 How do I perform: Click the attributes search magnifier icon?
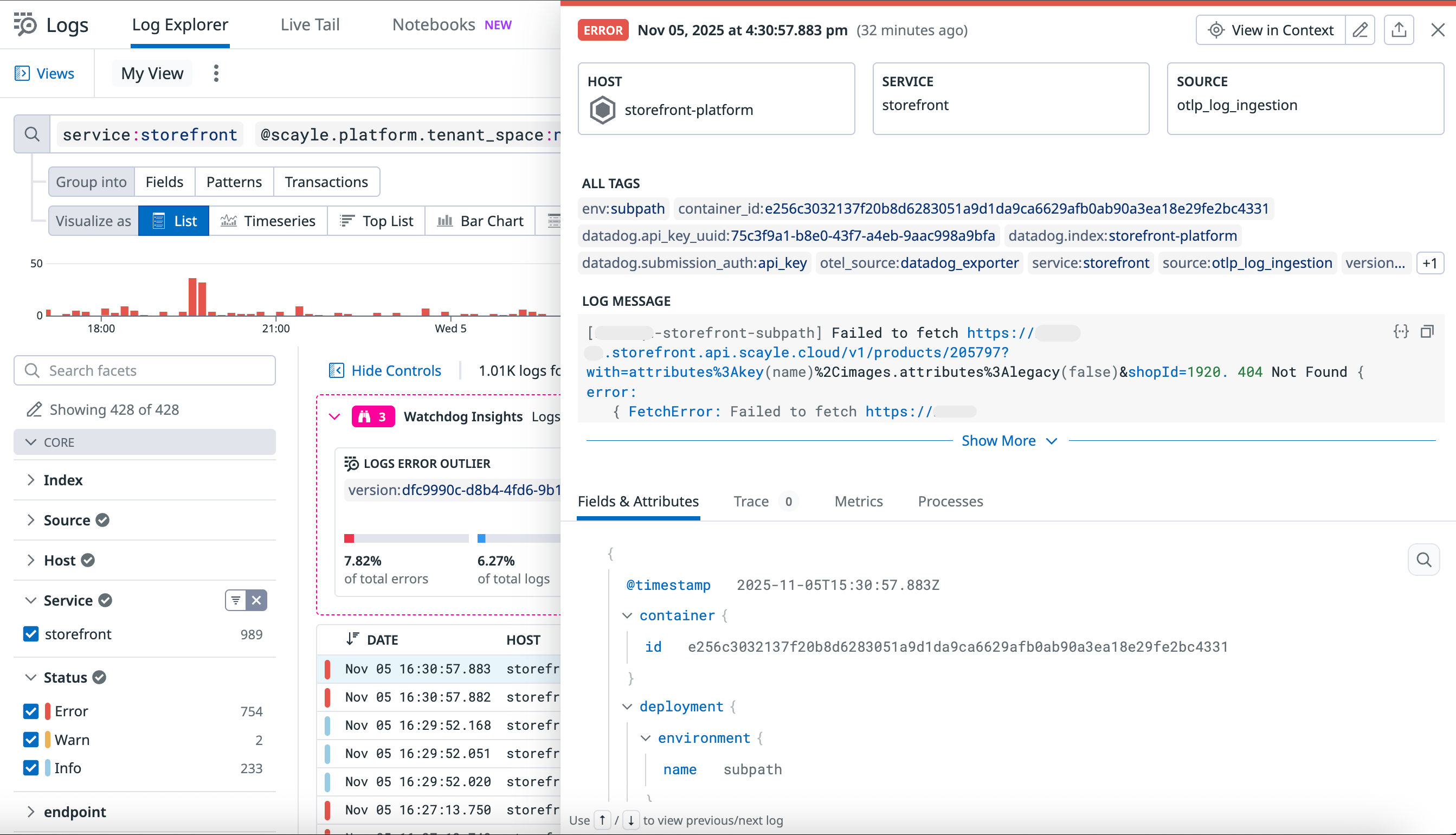(x=1423, y=560)
